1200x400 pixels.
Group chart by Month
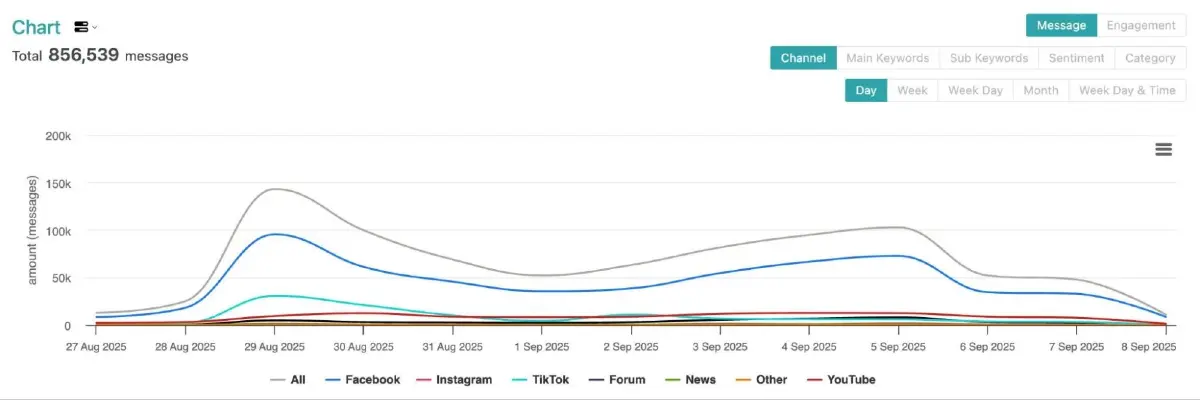[1040, 90]
